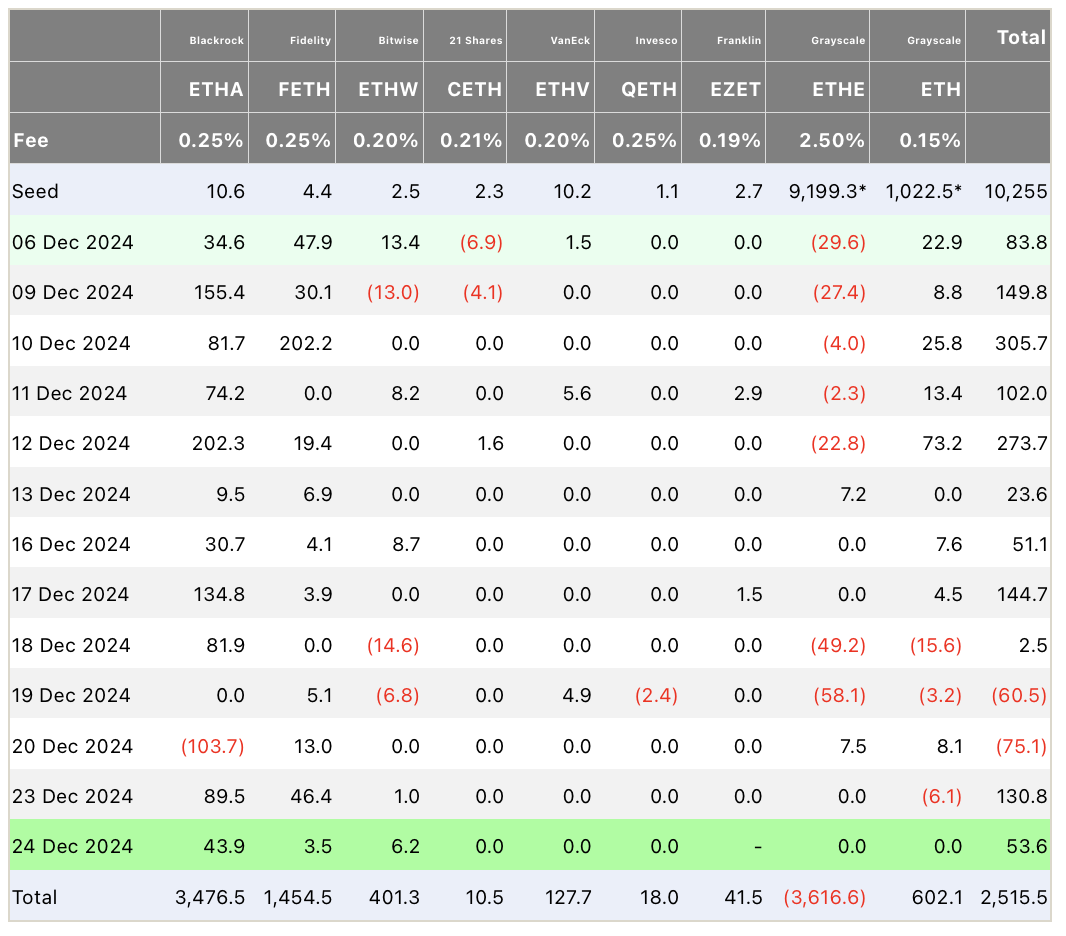Viewport: 1066px width, 936px height.
Task: Click the 0.21% fee value
Action: 470,141
